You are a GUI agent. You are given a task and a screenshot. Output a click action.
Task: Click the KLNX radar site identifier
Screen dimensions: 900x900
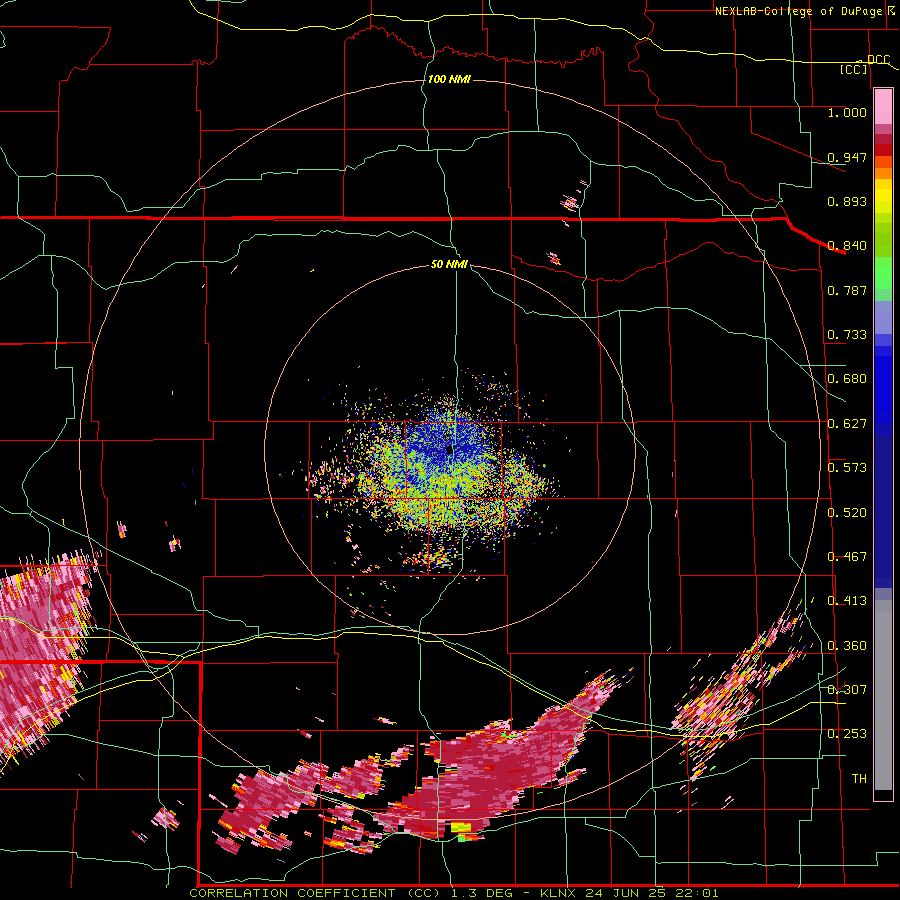(559, 893)
